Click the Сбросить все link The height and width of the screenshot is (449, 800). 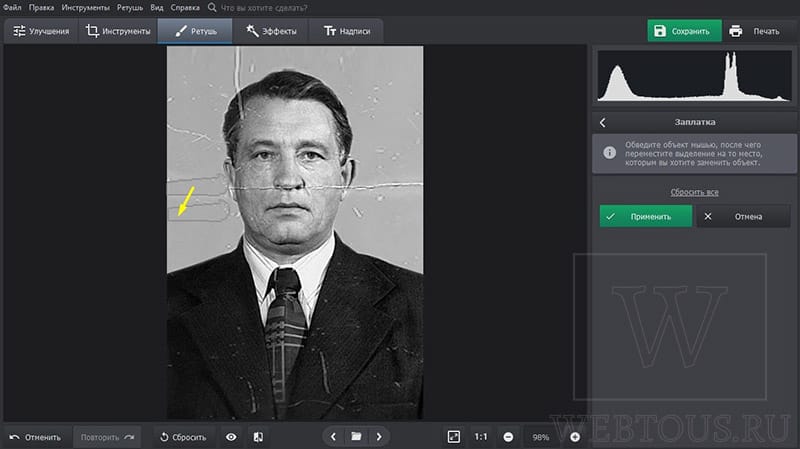(694, 192)
